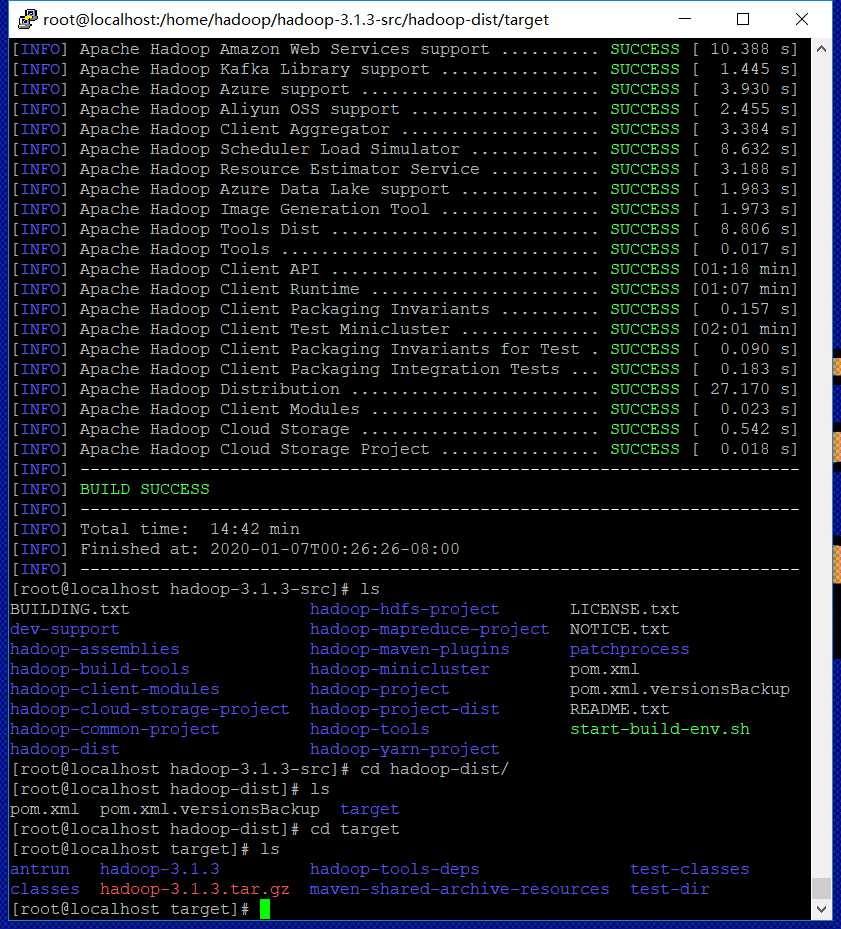Viewport: 841px width, 929px height.
Task: Click the classes directory name
Action: tap(44, 889)
